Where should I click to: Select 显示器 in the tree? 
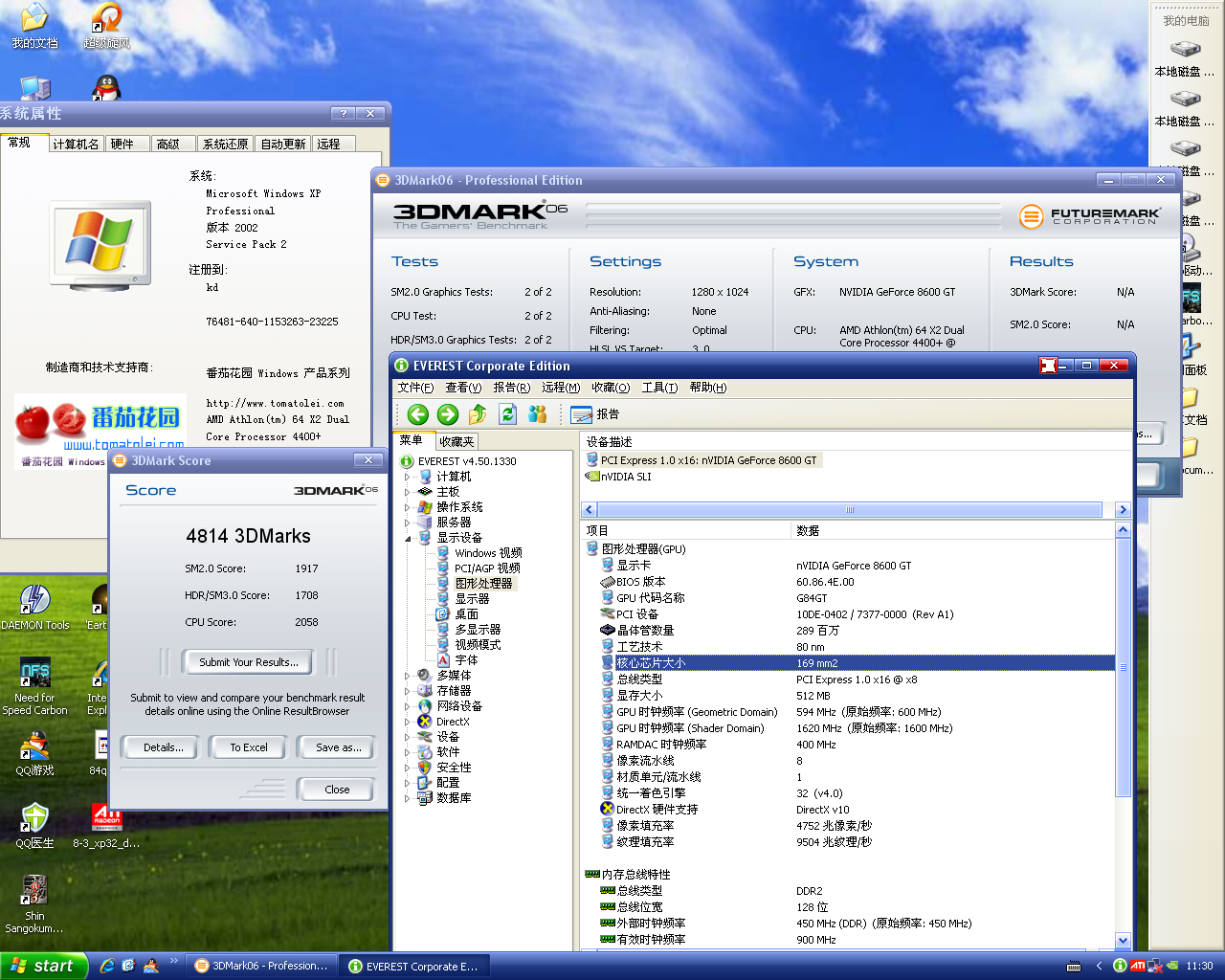point(472,599)
